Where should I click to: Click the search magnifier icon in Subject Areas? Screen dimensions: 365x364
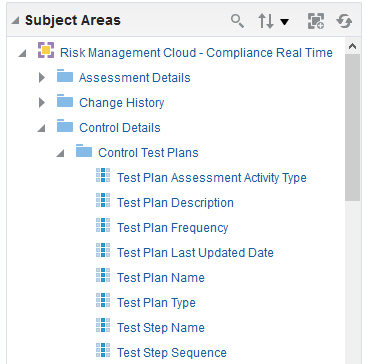[x=237, y=21]
